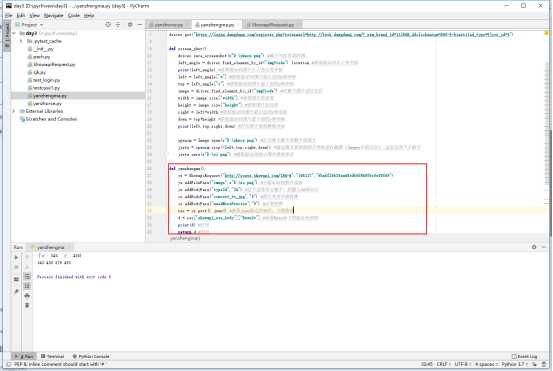Screen dimensions: 553x371
Task: Open the Project view dropdown
Action: coord(30,25)
